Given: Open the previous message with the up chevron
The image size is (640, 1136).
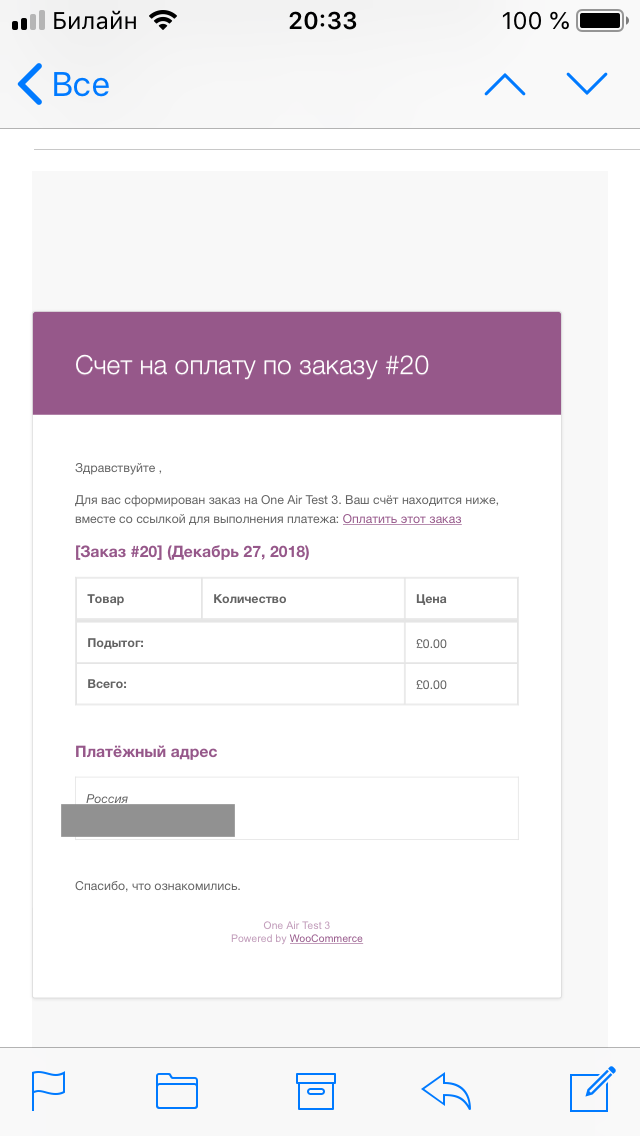Looking at the screenshot, I should pos(505,84).
